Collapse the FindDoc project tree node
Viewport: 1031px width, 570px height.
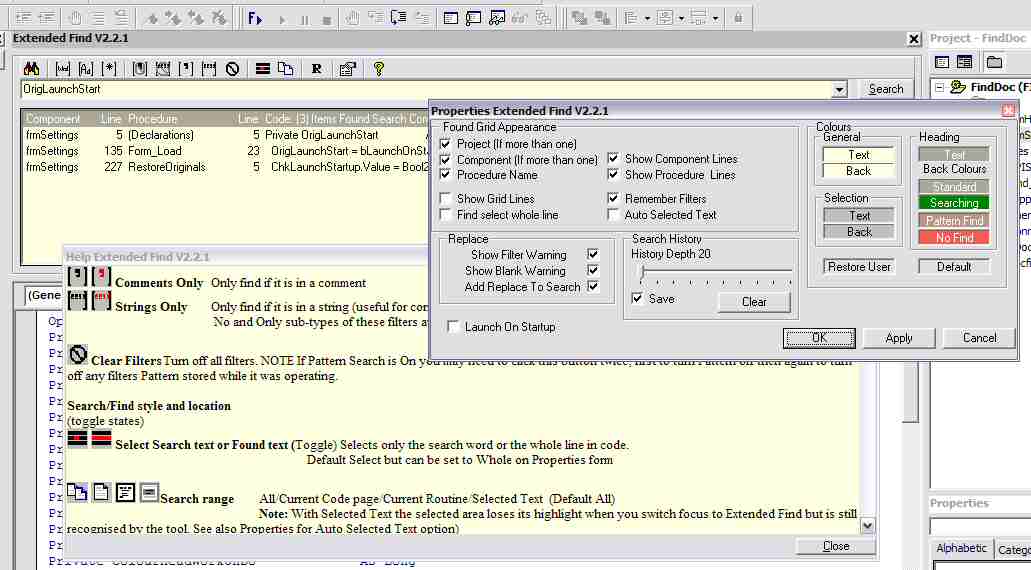click(940, 87)
